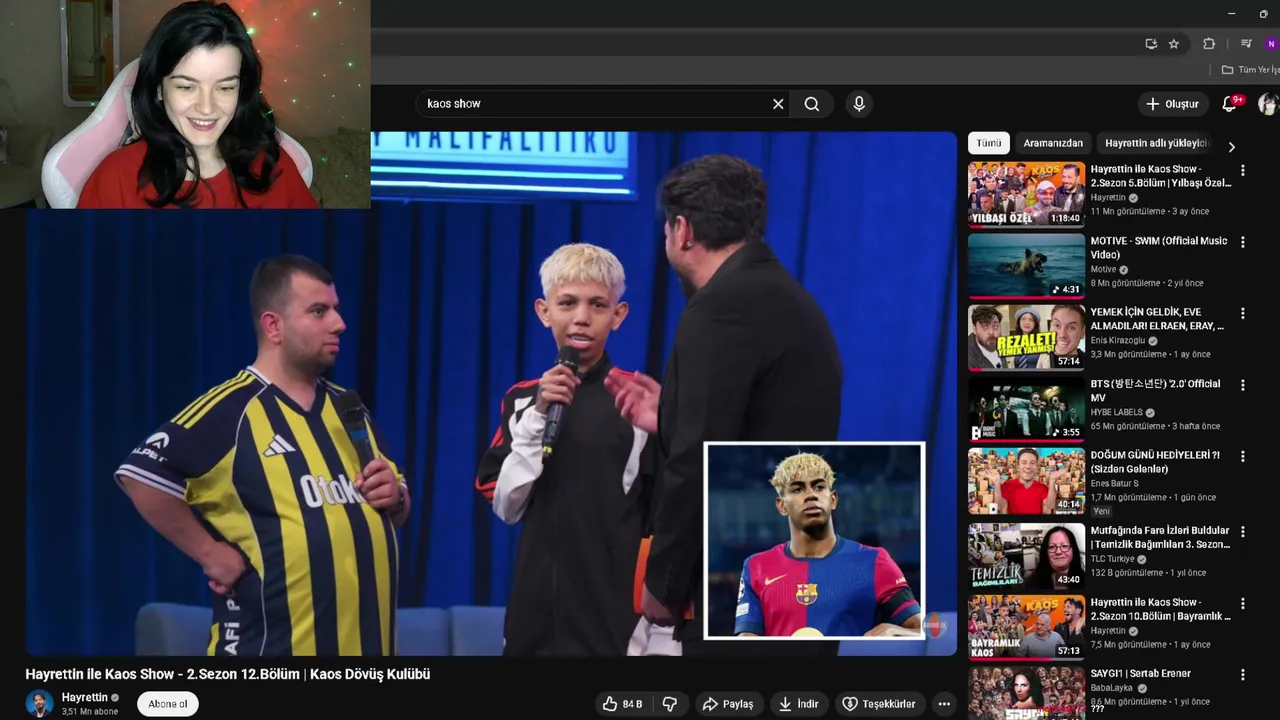The image size is (1280, 720).
Task: Open options menu for Bayramlık Kaos video
Action: [1243, 604]
